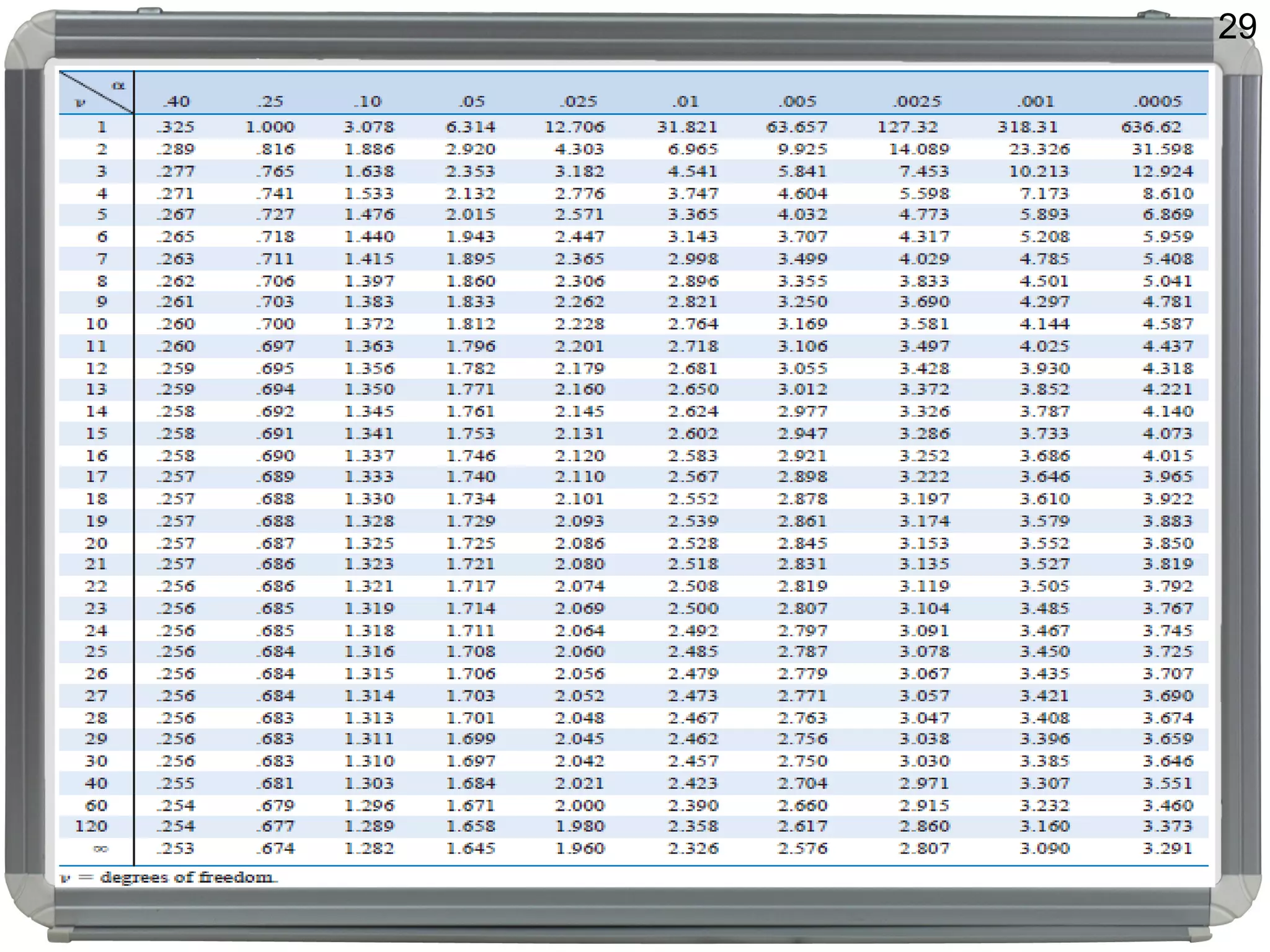Click the value 2.000 in row 60
The height and width of the screenshot is (952, 1270).
coord(579,805)
